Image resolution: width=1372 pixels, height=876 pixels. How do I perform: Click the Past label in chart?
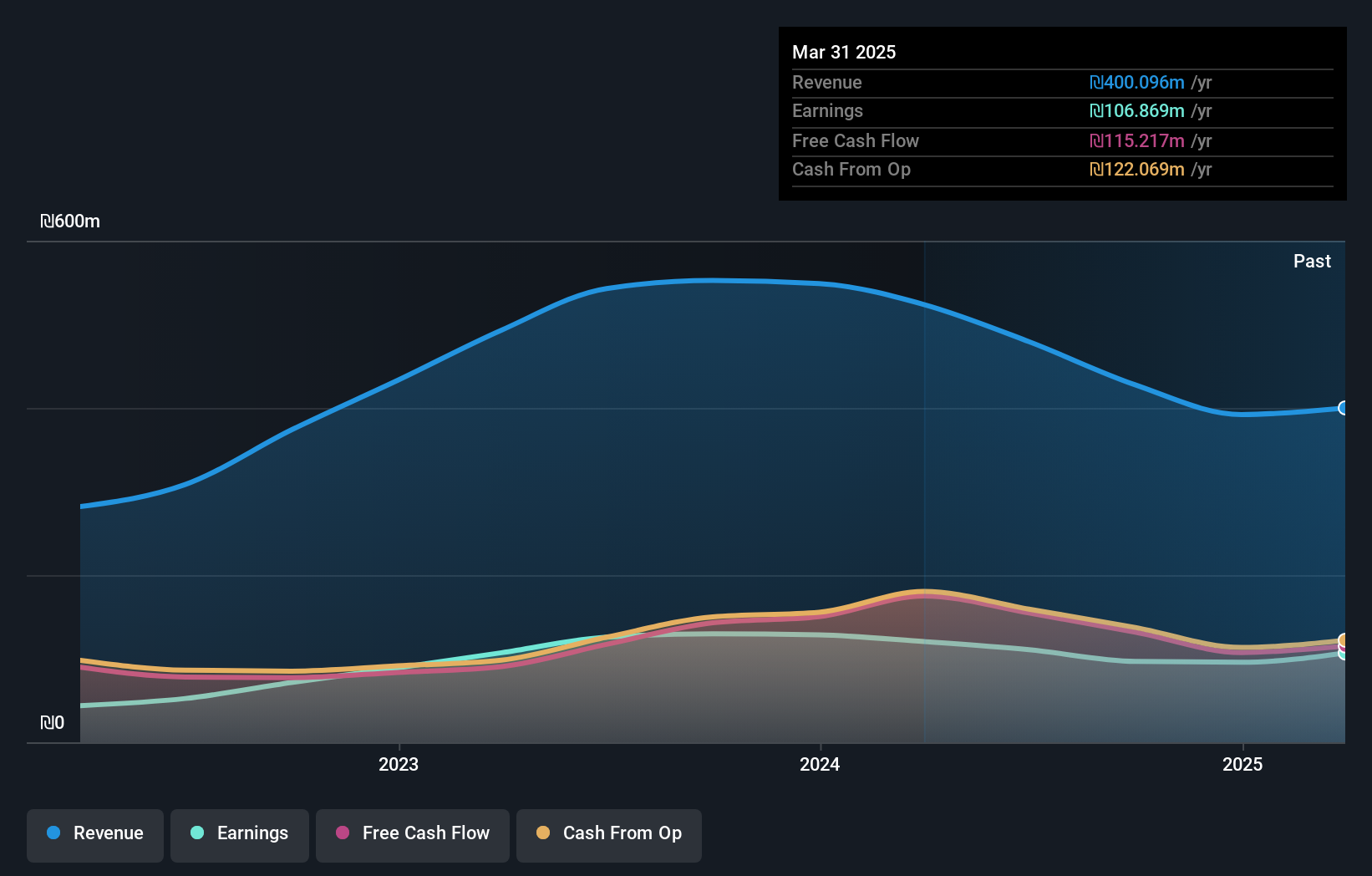point(1312,261)
